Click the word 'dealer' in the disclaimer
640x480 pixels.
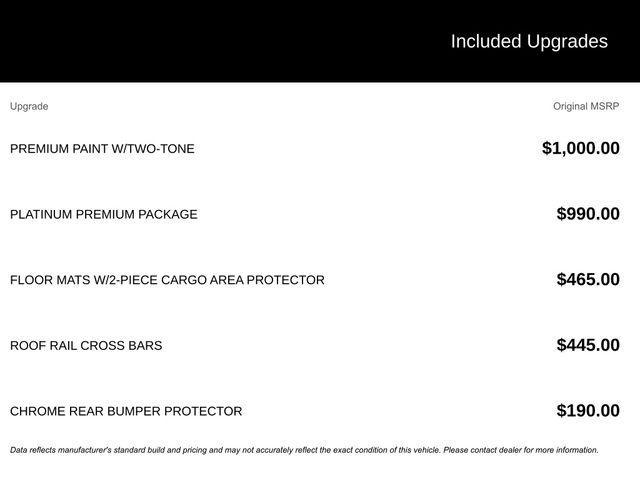(506, 450)
